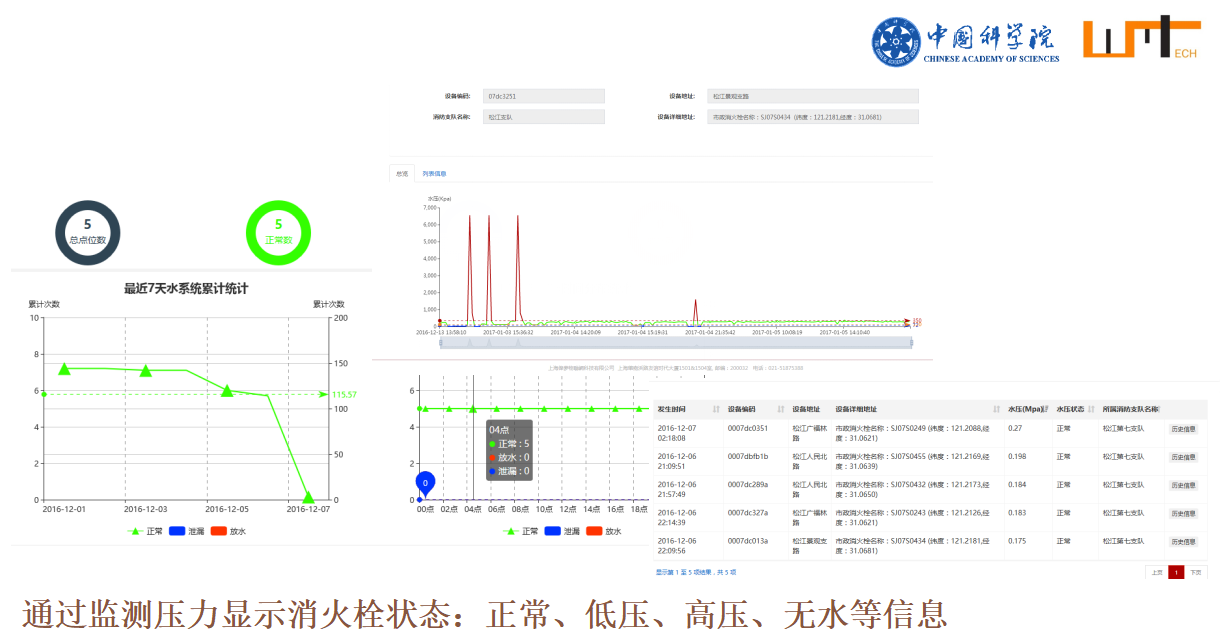Sort table by 水压状态 column
This screenshot has height=632, width=1223.
click(x=1091, y=409)
